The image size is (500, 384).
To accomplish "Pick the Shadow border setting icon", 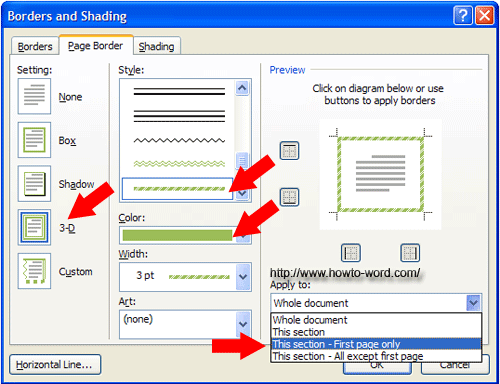I will click(x=34, y=184).
